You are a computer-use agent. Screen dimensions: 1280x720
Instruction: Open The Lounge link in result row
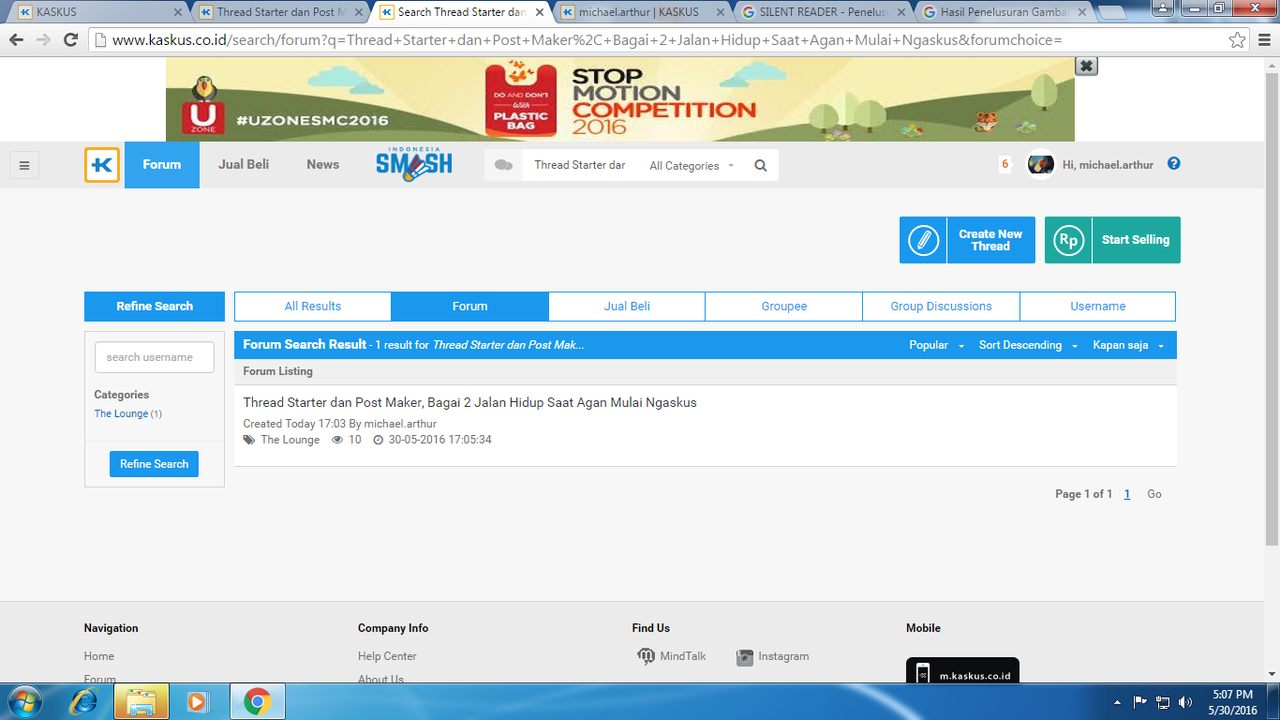point(290,440)
